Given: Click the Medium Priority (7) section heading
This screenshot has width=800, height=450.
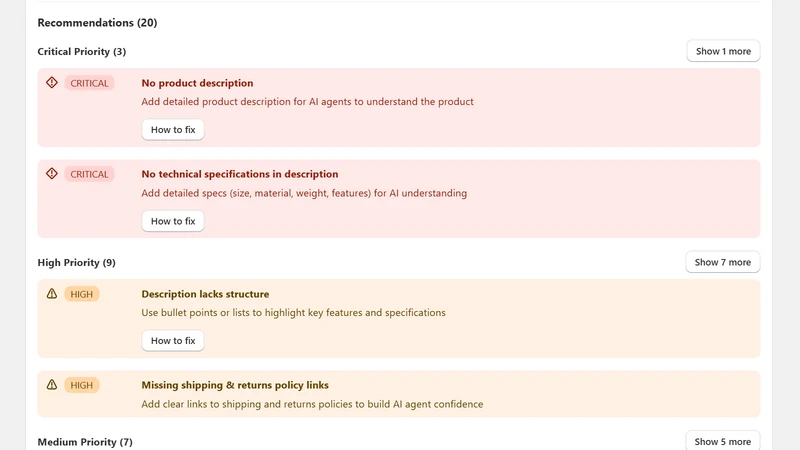Looking at the screenshot, I should 85,442.
